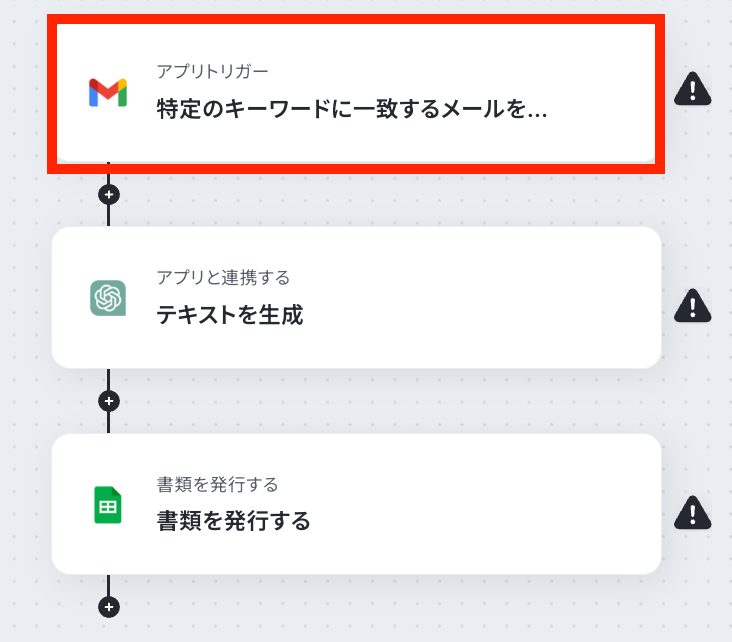
Task: Click the アプリトリガー label
Action: pos(212,71)
